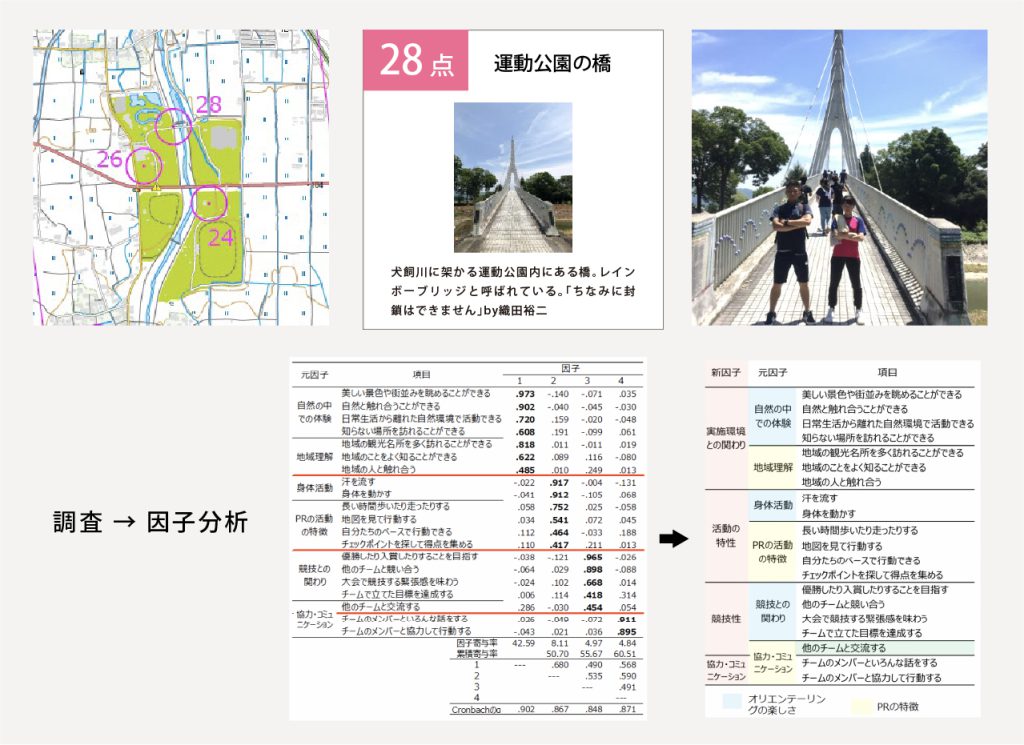Click '活動の特性' in the 新因子 column
The height and width of the screenshot is (745, 1024).
(x=726, y=535)
